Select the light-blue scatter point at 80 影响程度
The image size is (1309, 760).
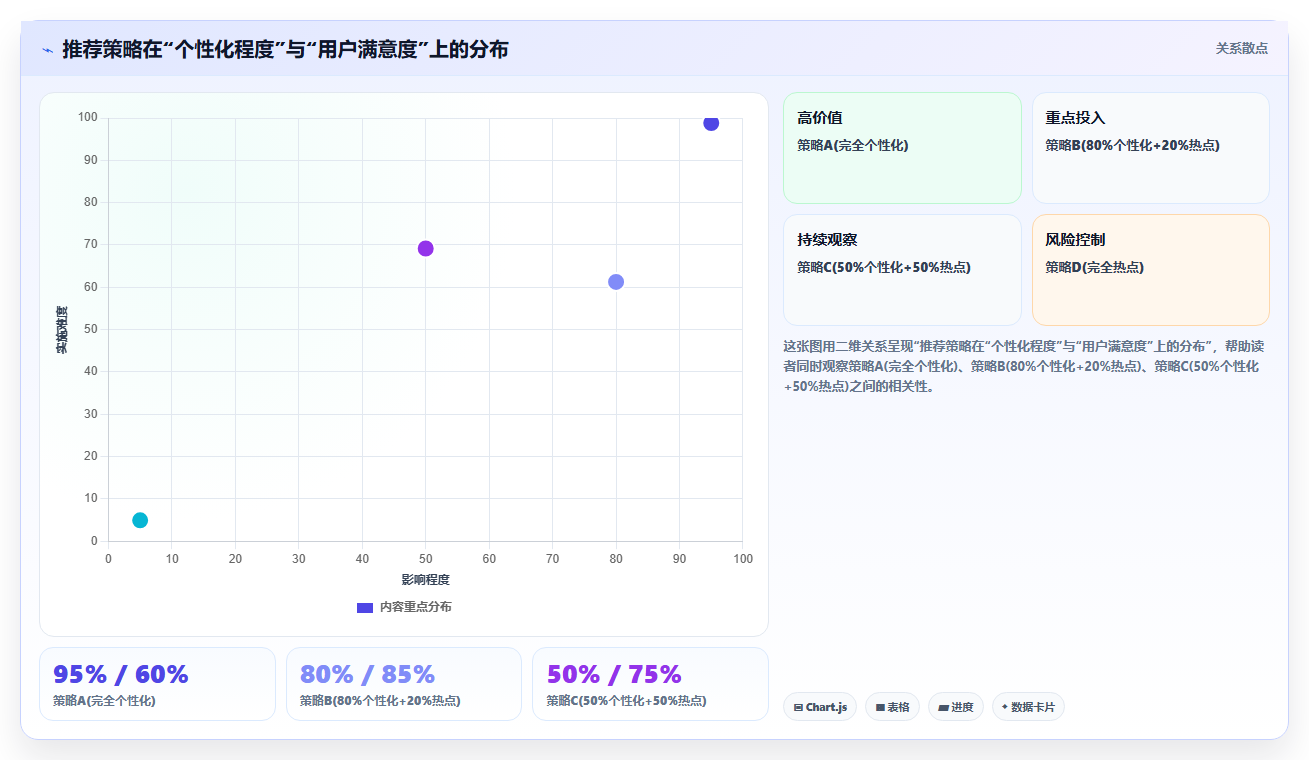coord(616,282)
